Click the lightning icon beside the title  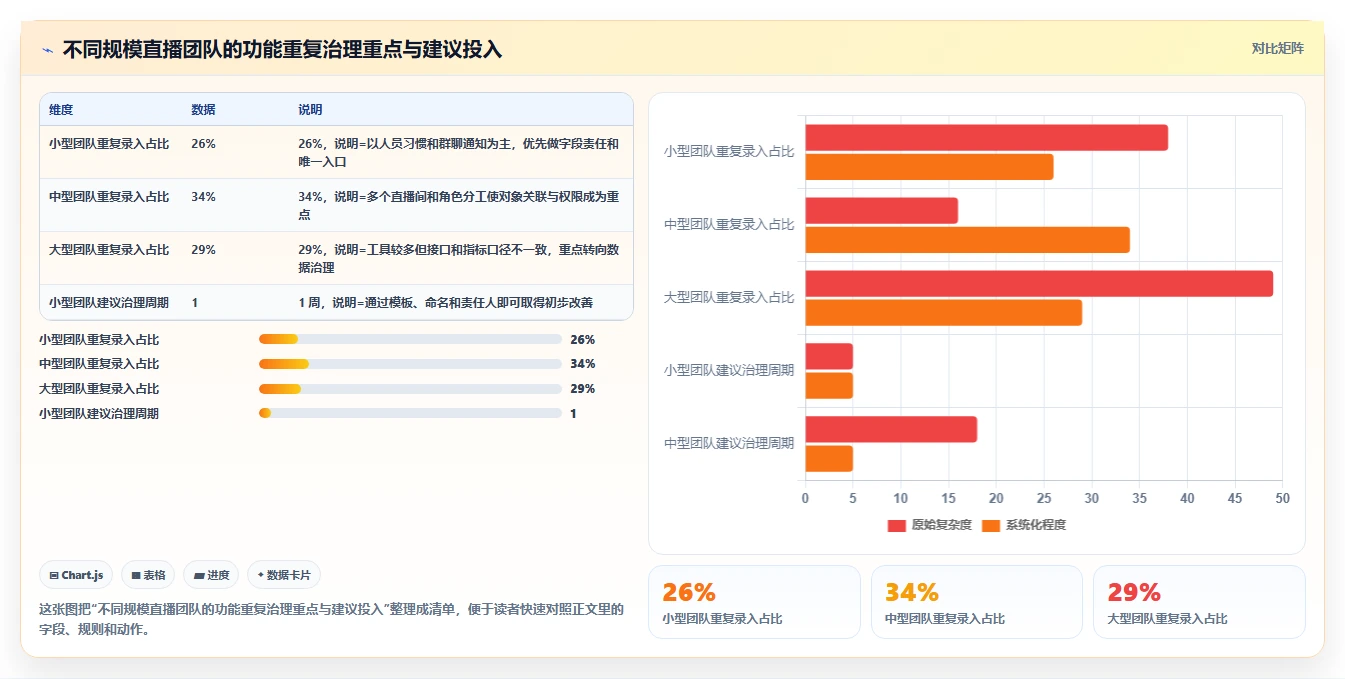48,49
